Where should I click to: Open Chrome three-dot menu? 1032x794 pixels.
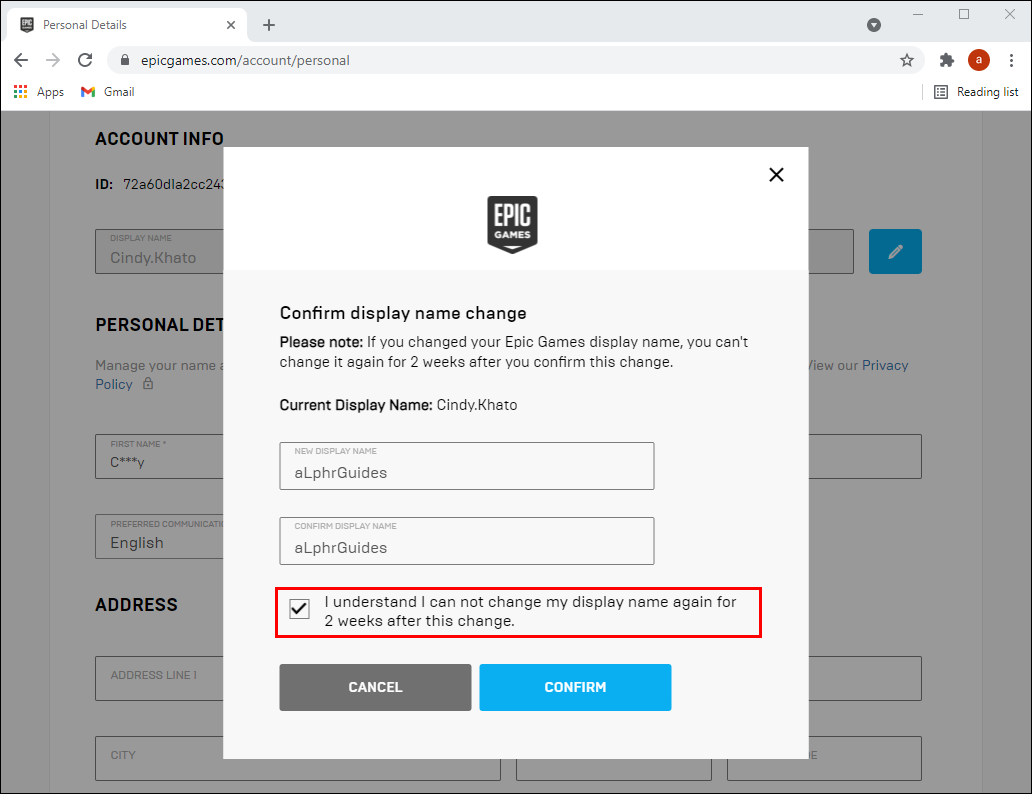pos(1012,60)
